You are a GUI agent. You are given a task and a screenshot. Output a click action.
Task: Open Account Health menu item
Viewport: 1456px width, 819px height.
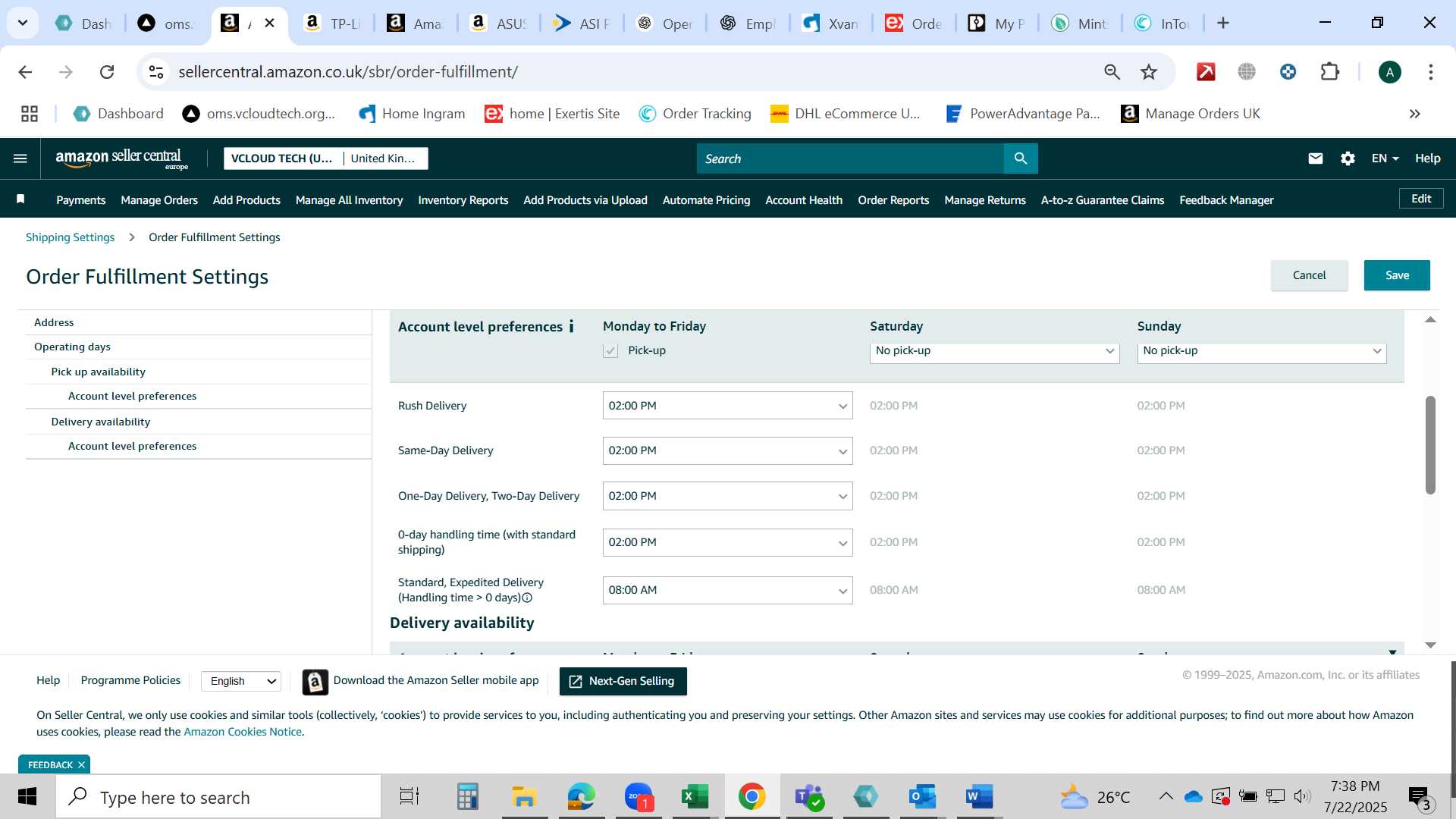[804, 200]
